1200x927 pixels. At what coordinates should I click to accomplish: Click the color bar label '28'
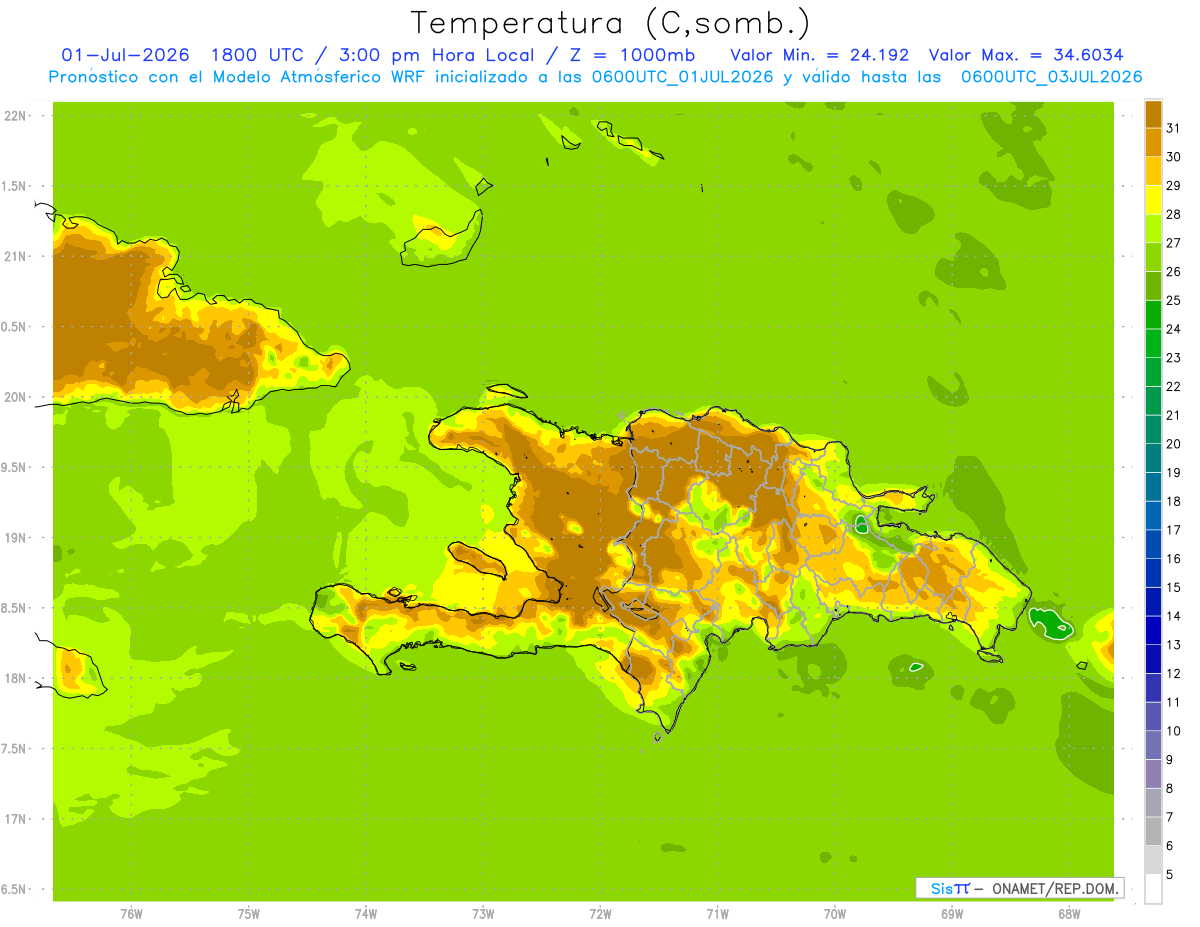(x=1173, y=214)
